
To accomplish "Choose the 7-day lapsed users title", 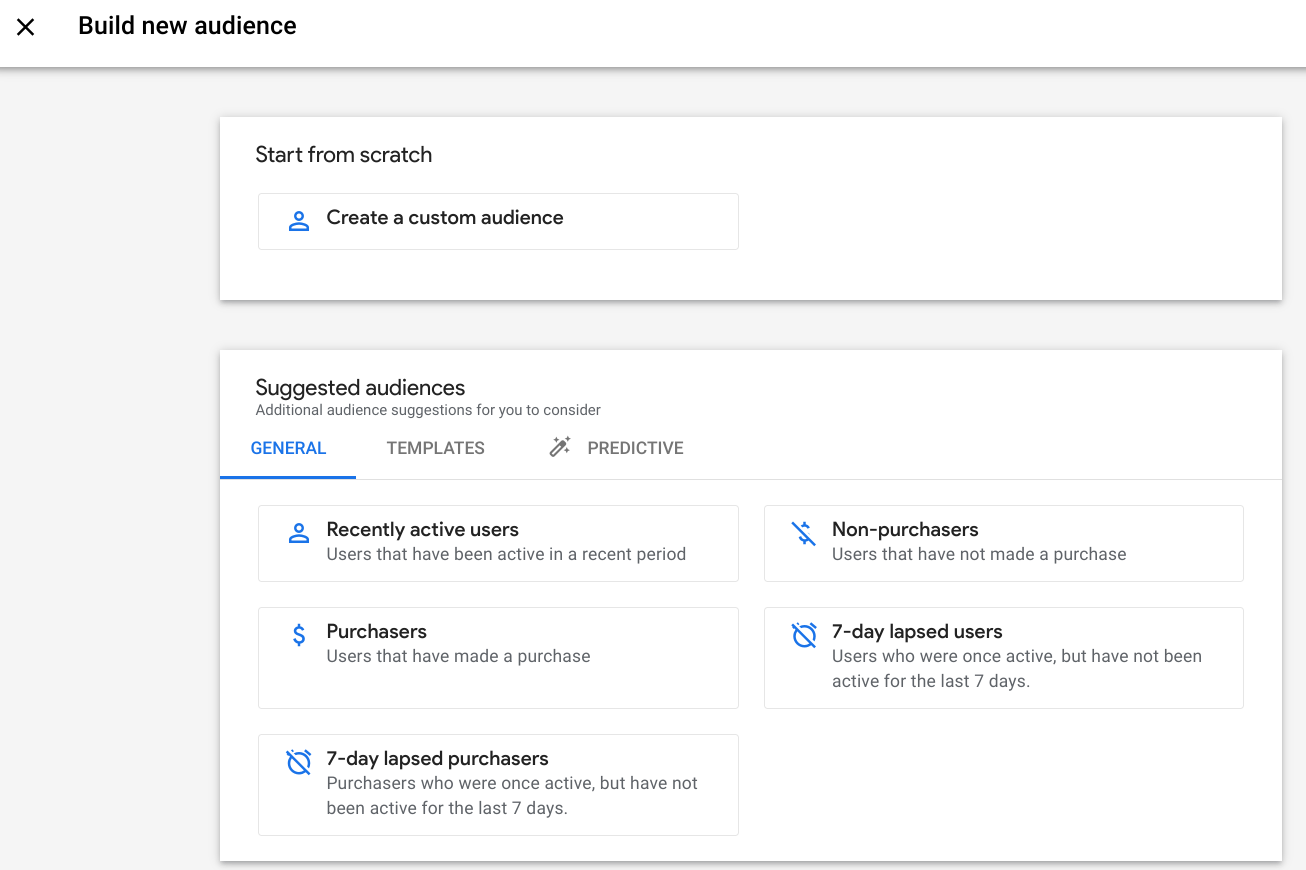I will point(917,632).
